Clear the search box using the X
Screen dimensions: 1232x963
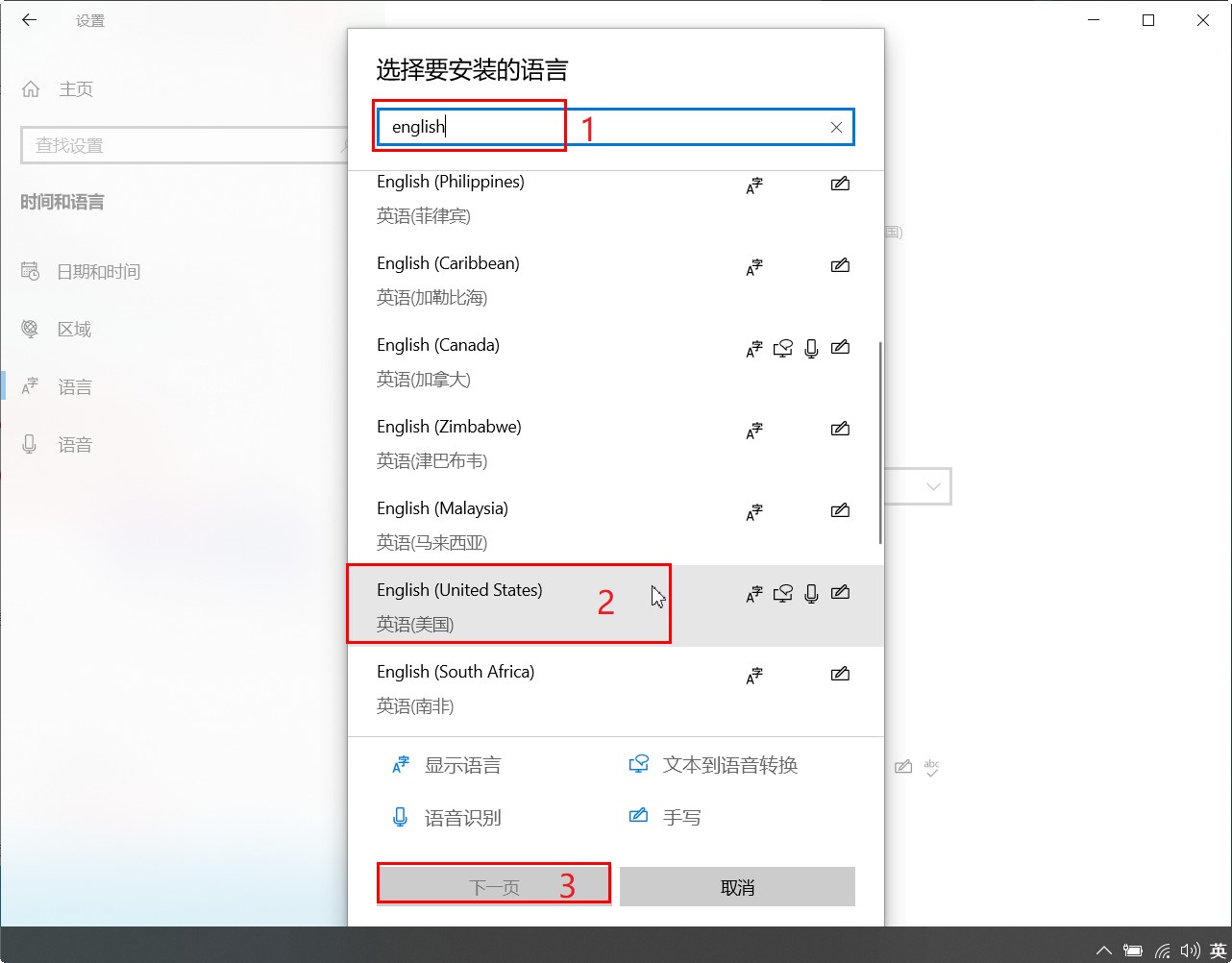click(835, 126)
